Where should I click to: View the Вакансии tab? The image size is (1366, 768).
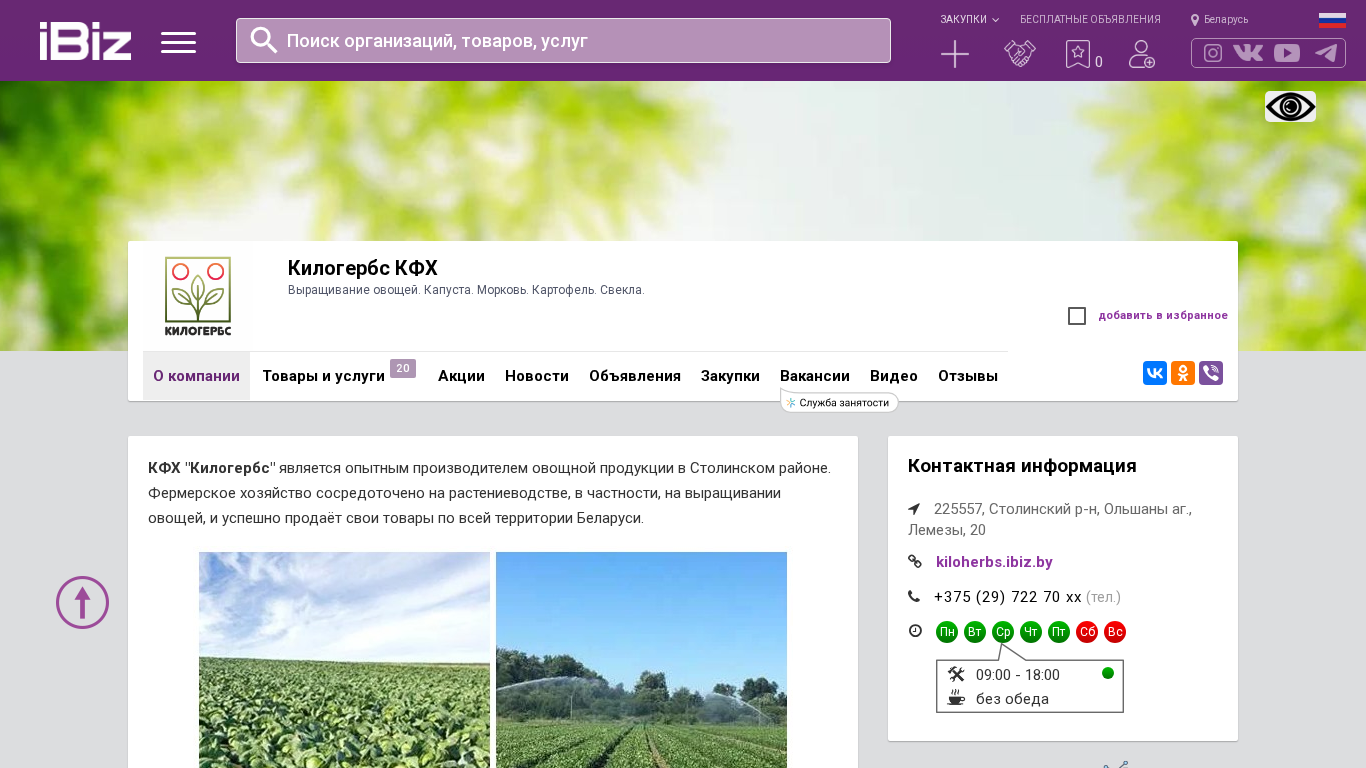pyautogui.click(x=815, y=376)
